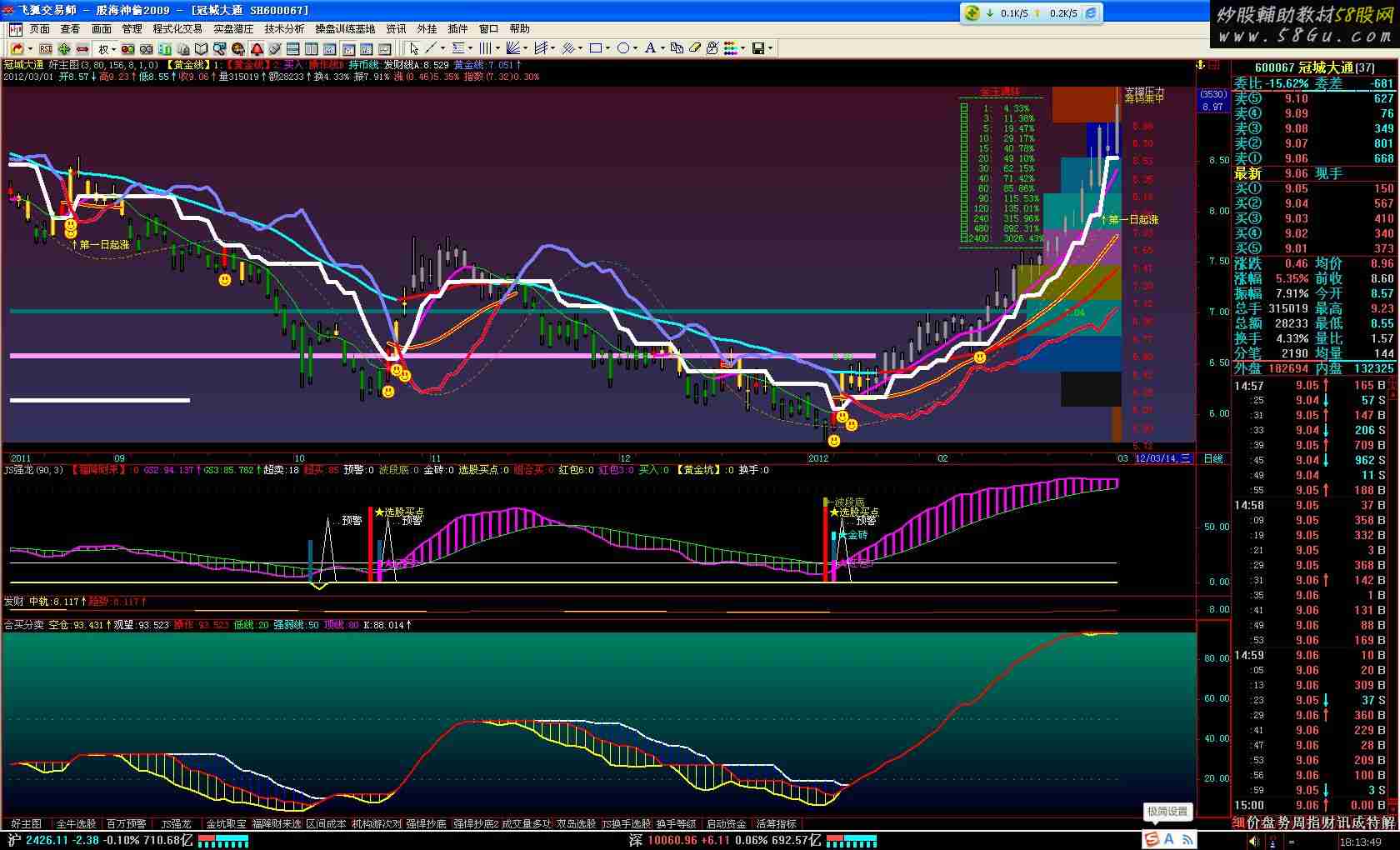The height and width of the screenshot is (850, 1400).
Task: Switch to the 百万预警 indicator tab
Action: pyautogui.click(x=126, y=824)
